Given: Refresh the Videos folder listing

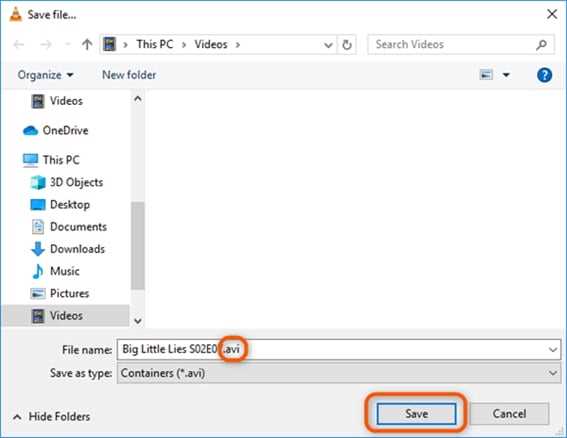Looking at the screenshot, I should pyautogui.click(x=347, y=45).
